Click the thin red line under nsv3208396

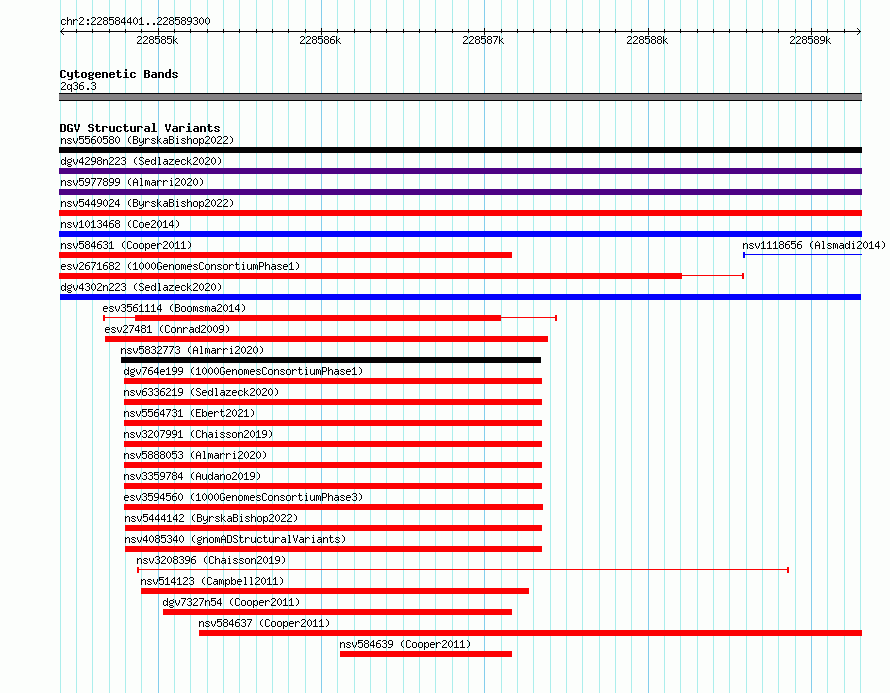463,570
